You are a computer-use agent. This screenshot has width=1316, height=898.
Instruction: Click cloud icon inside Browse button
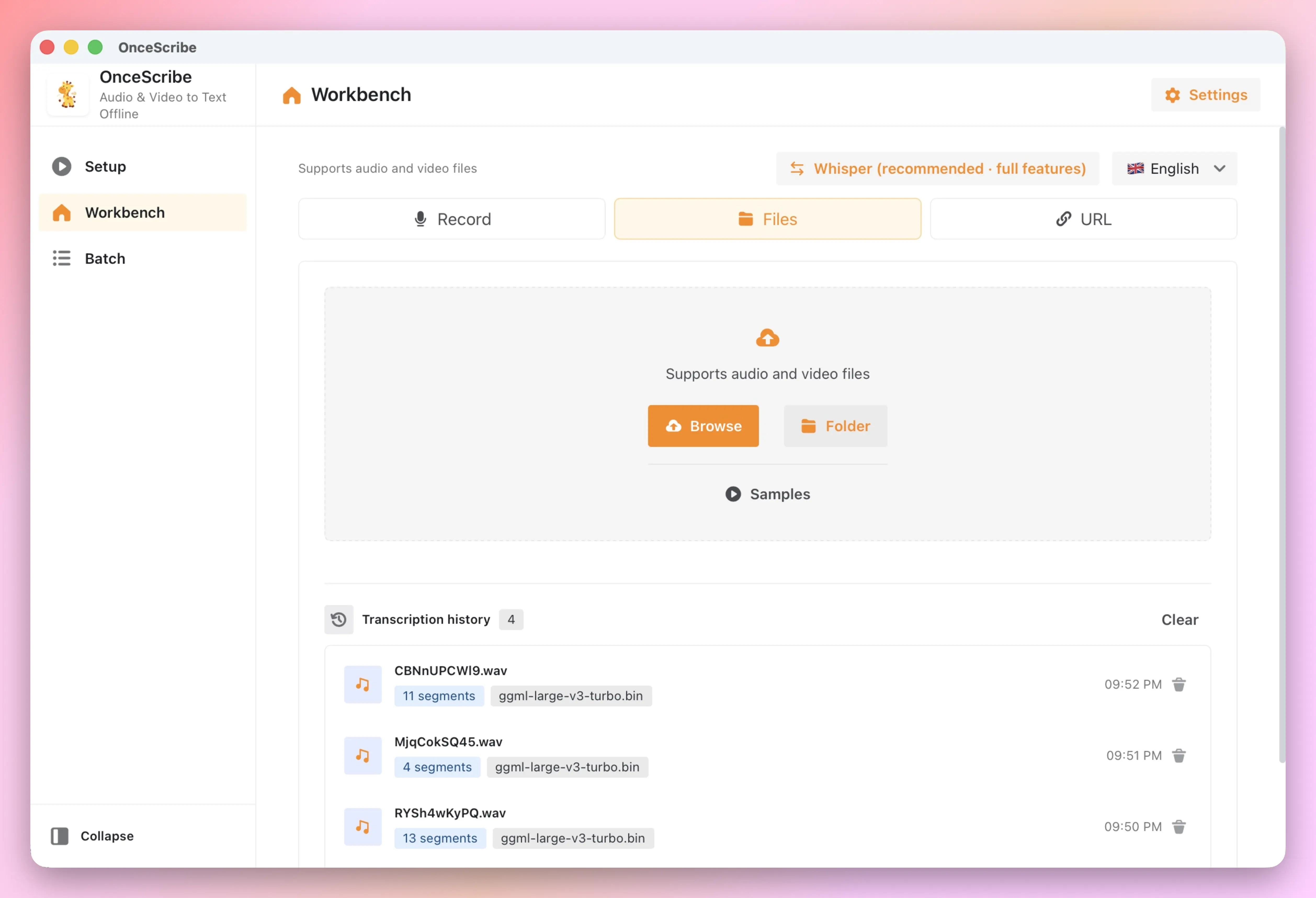[673, 426]
